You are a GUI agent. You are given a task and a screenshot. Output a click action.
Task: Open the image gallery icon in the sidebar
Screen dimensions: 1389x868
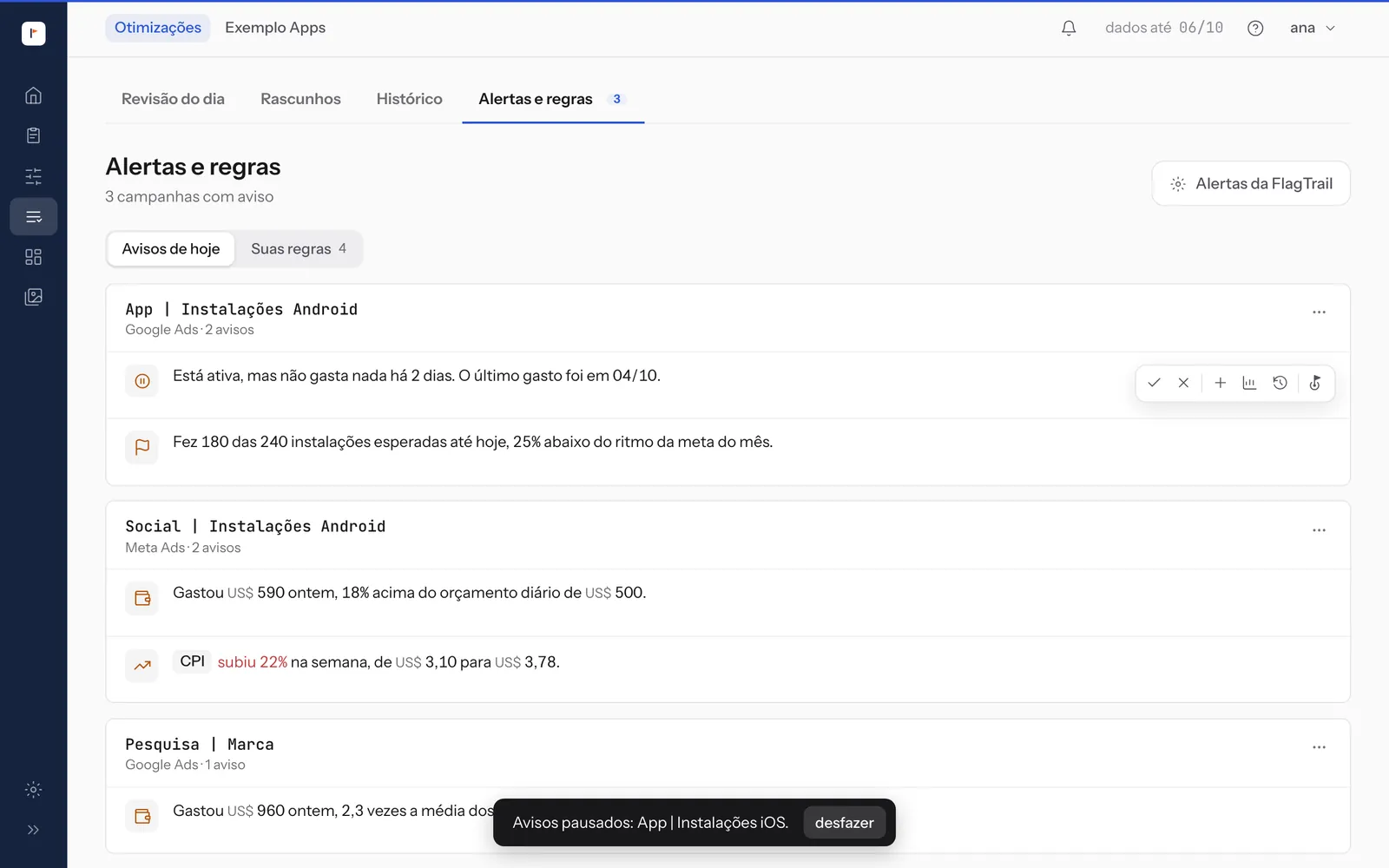coord(33,297)
